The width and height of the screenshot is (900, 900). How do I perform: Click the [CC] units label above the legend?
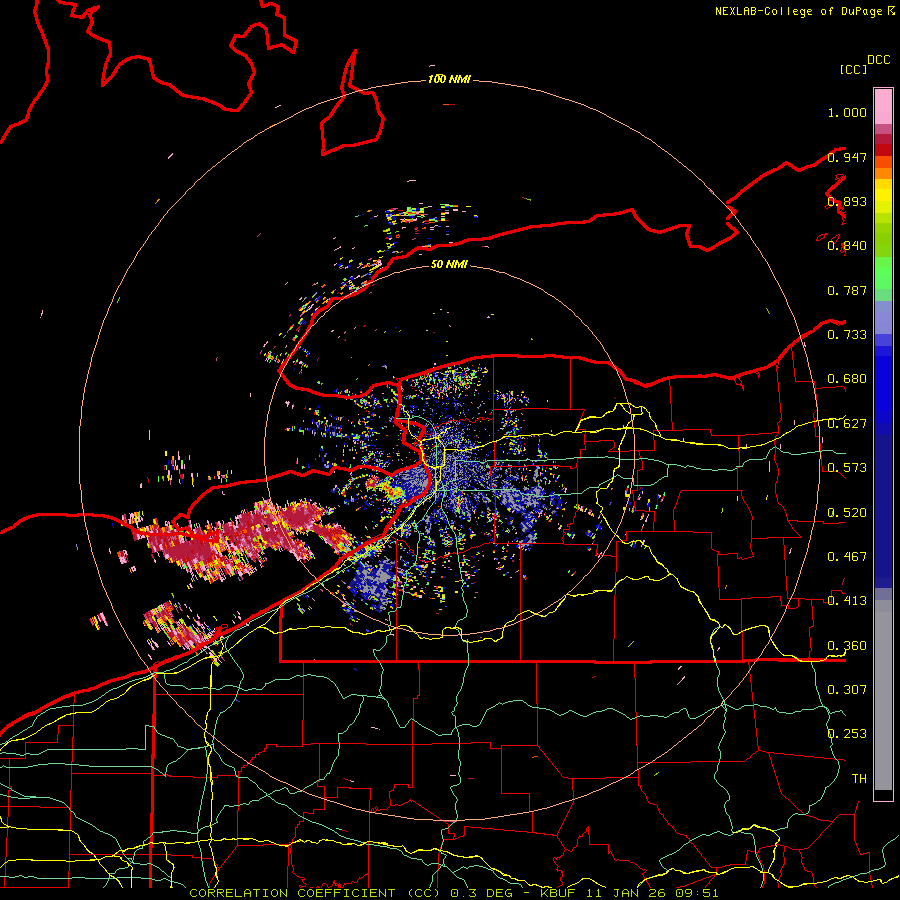click(854, 69)
